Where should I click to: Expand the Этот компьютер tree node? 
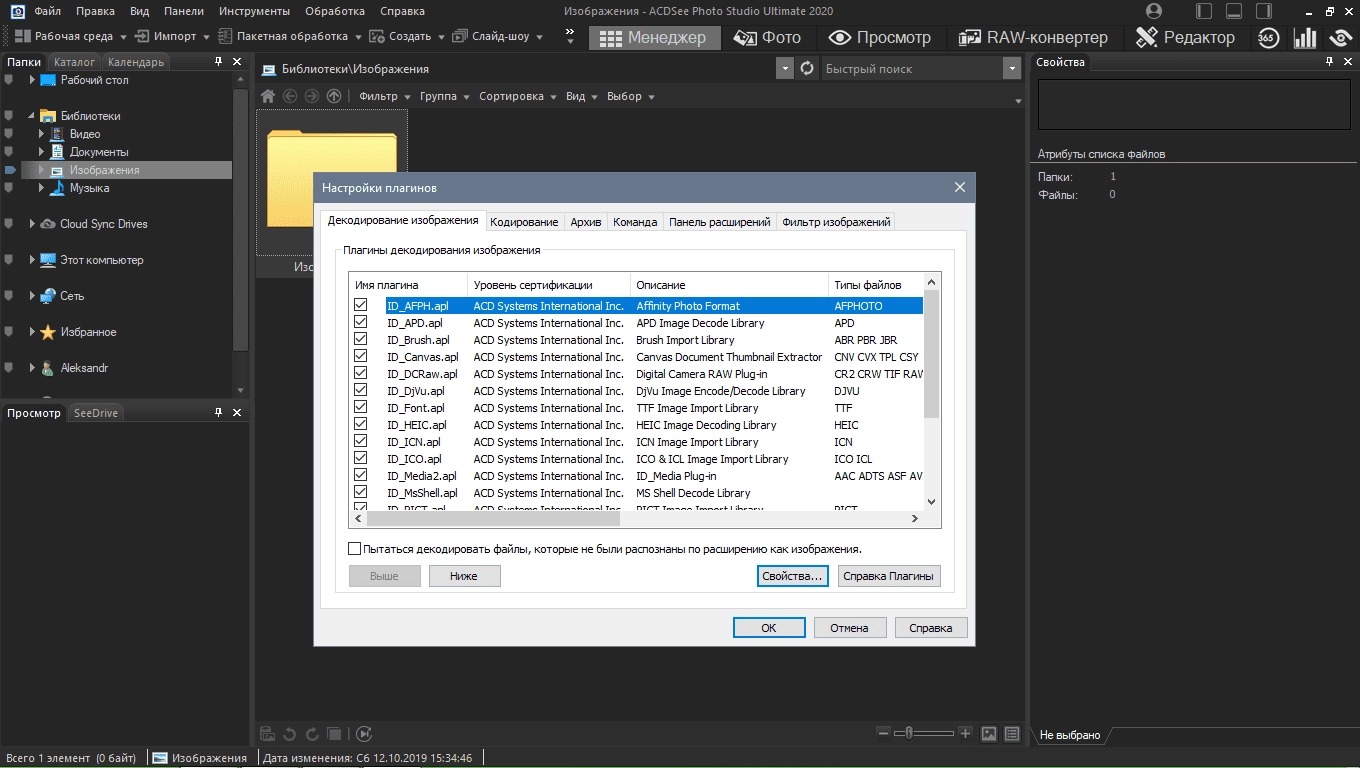pyautogui.click(x=33, y=260)
